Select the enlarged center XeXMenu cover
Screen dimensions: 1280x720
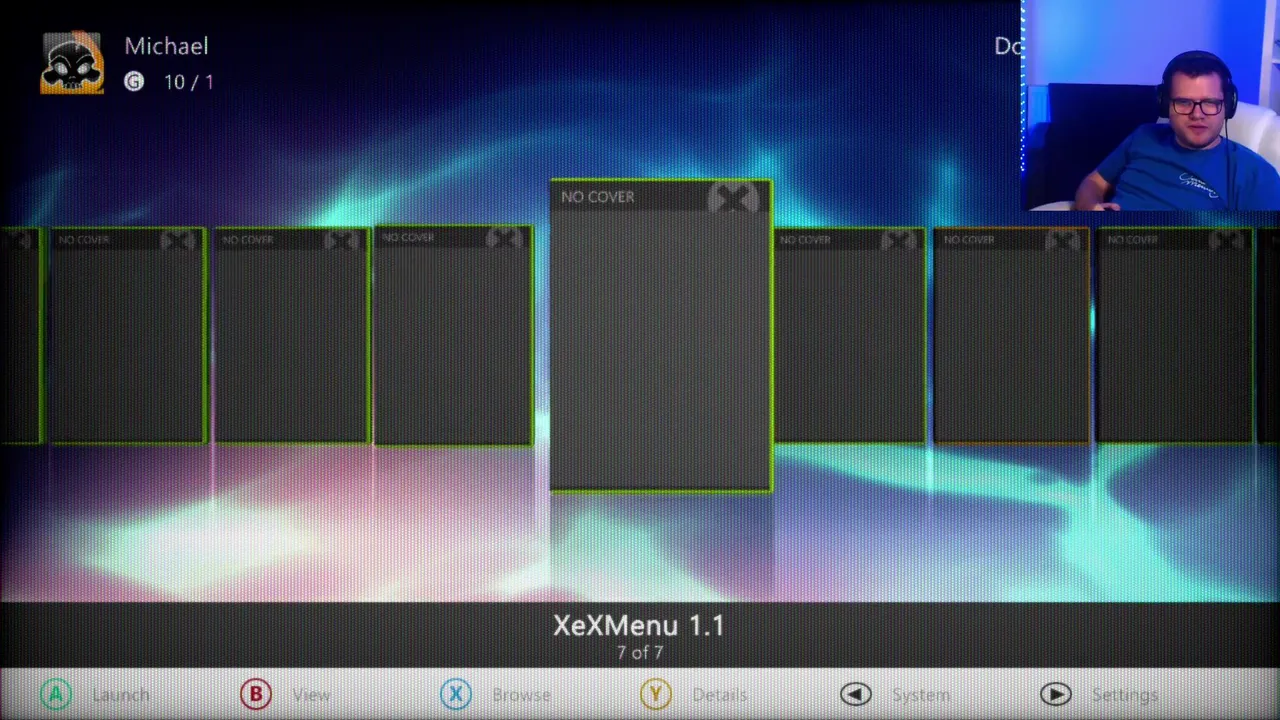point(660,336)
